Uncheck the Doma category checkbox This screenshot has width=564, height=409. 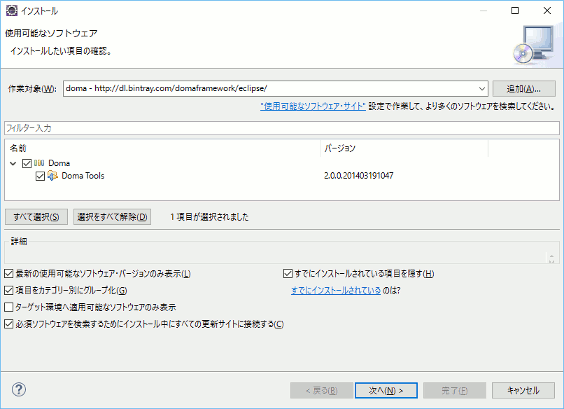[27, 163]
